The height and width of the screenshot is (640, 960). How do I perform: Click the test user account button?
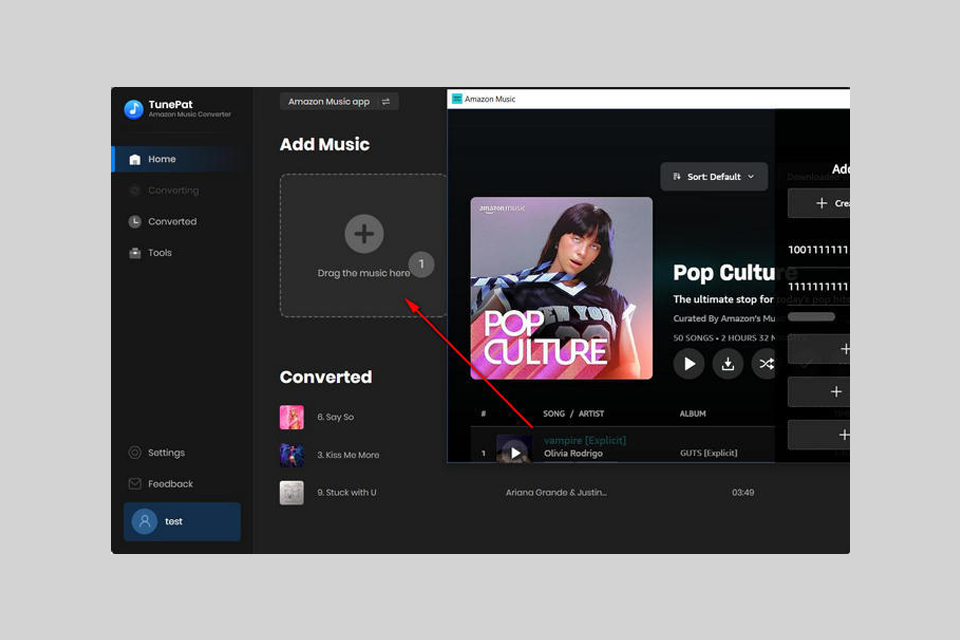point(182,522)
